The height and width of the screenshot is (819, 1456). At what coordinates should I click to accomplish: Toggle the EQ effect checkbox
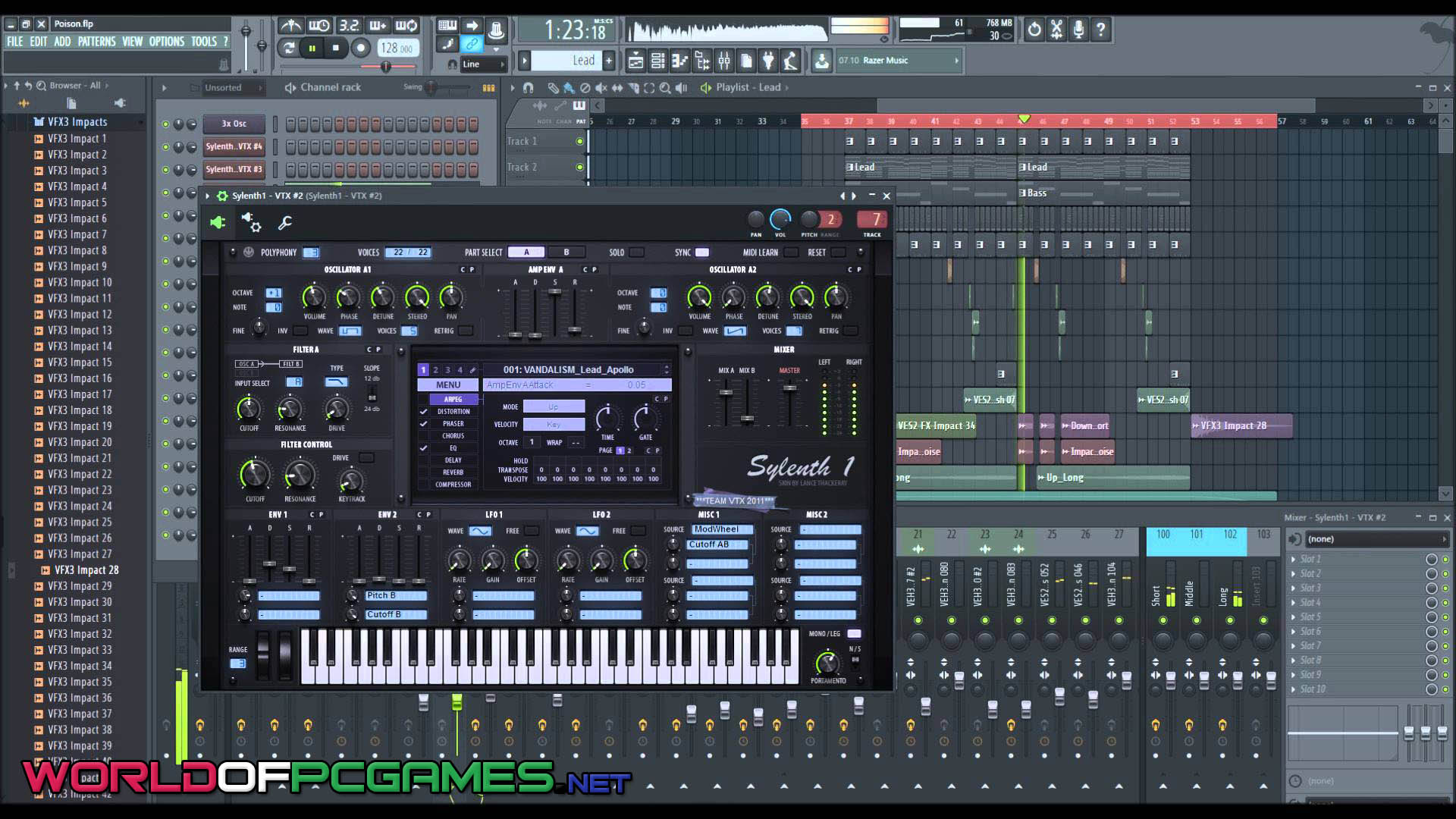click(424, 448)
